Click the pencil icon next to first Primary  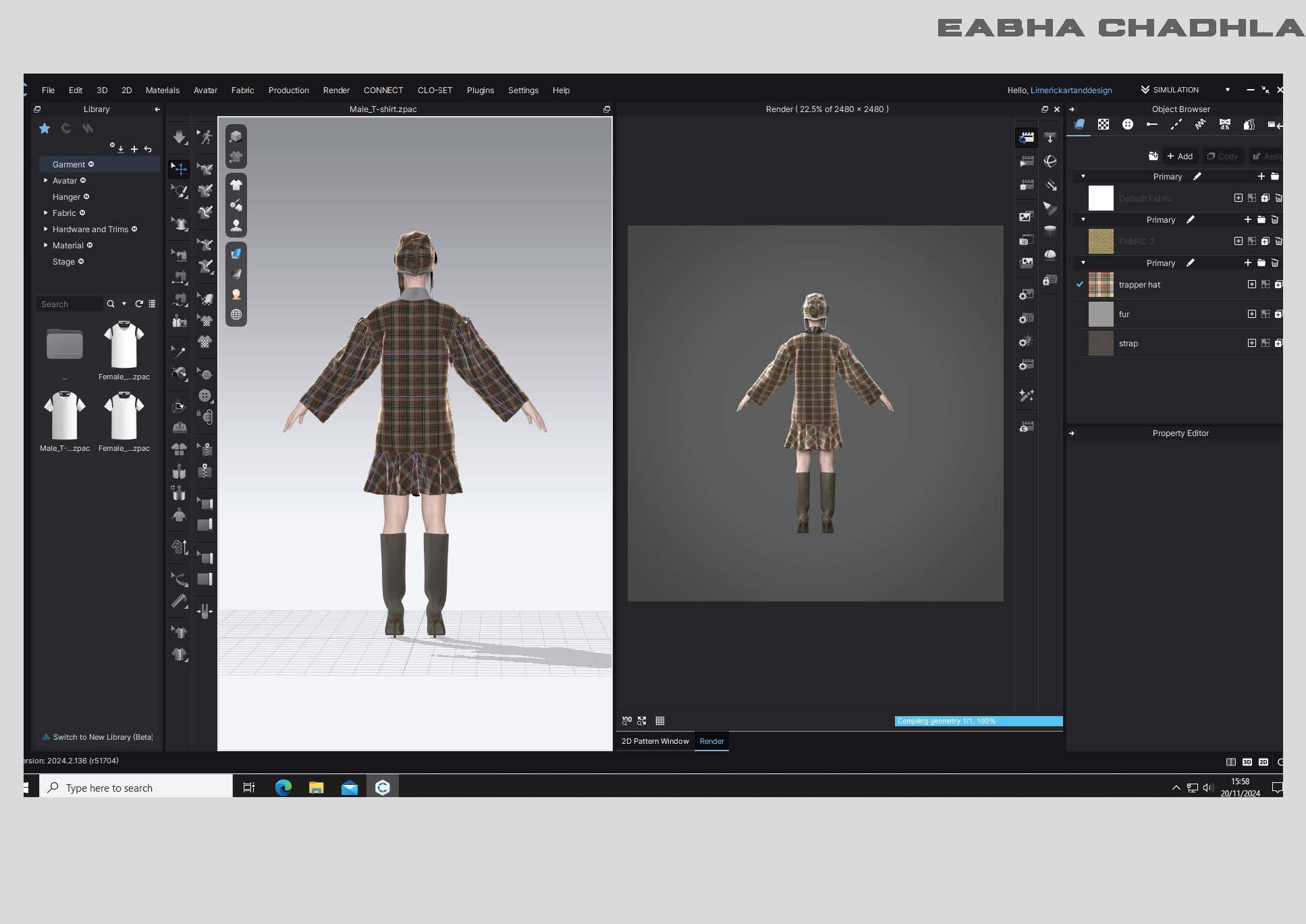pyautogui.click(x=1197, y=176)
